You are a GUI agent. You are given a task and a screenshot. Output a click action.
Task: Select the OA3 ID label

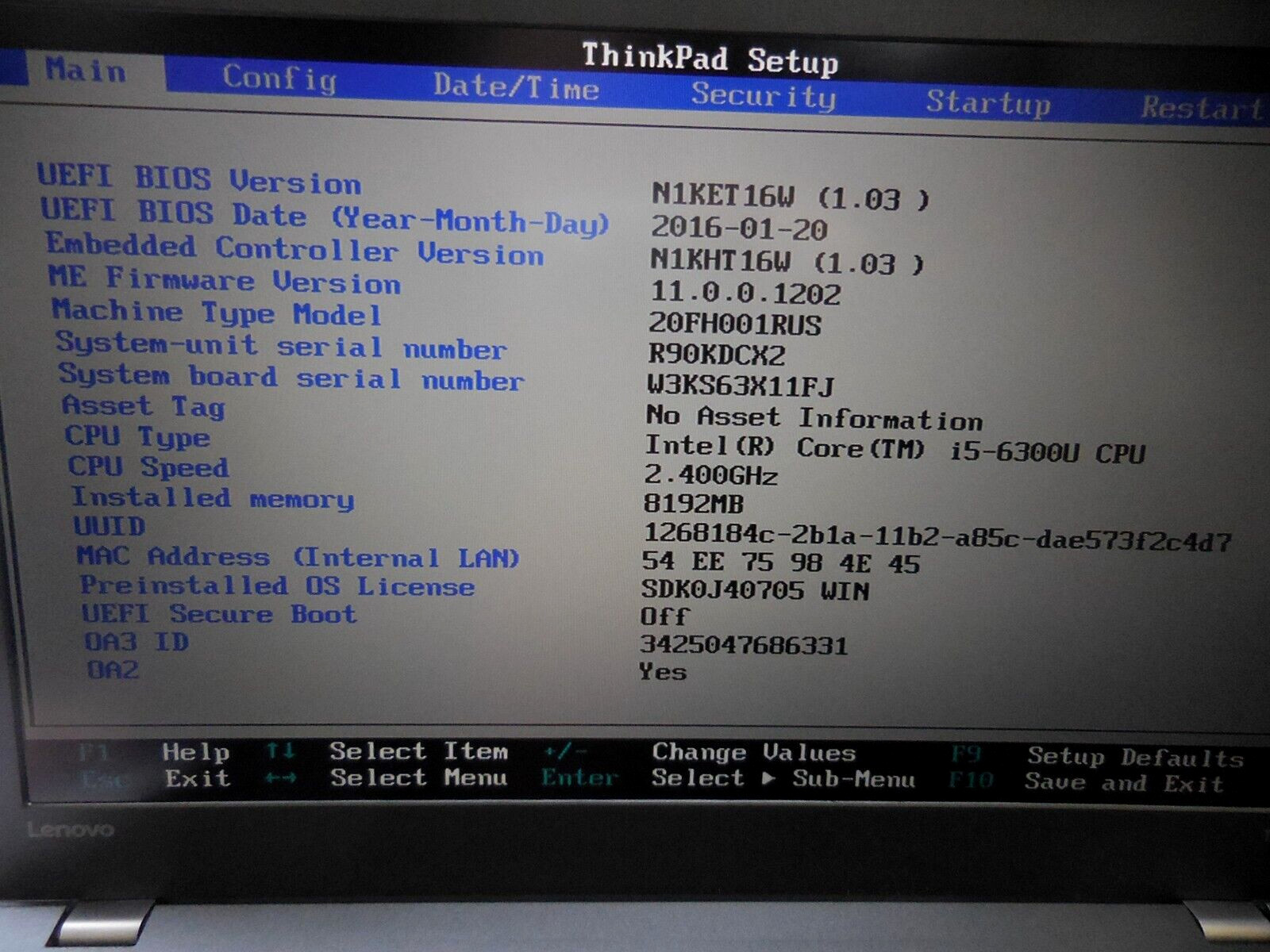(x=137, y=642)
